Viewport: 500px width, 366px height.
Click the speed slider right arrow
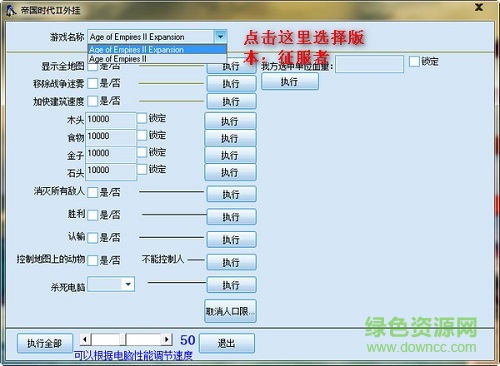tap(167, 339)
